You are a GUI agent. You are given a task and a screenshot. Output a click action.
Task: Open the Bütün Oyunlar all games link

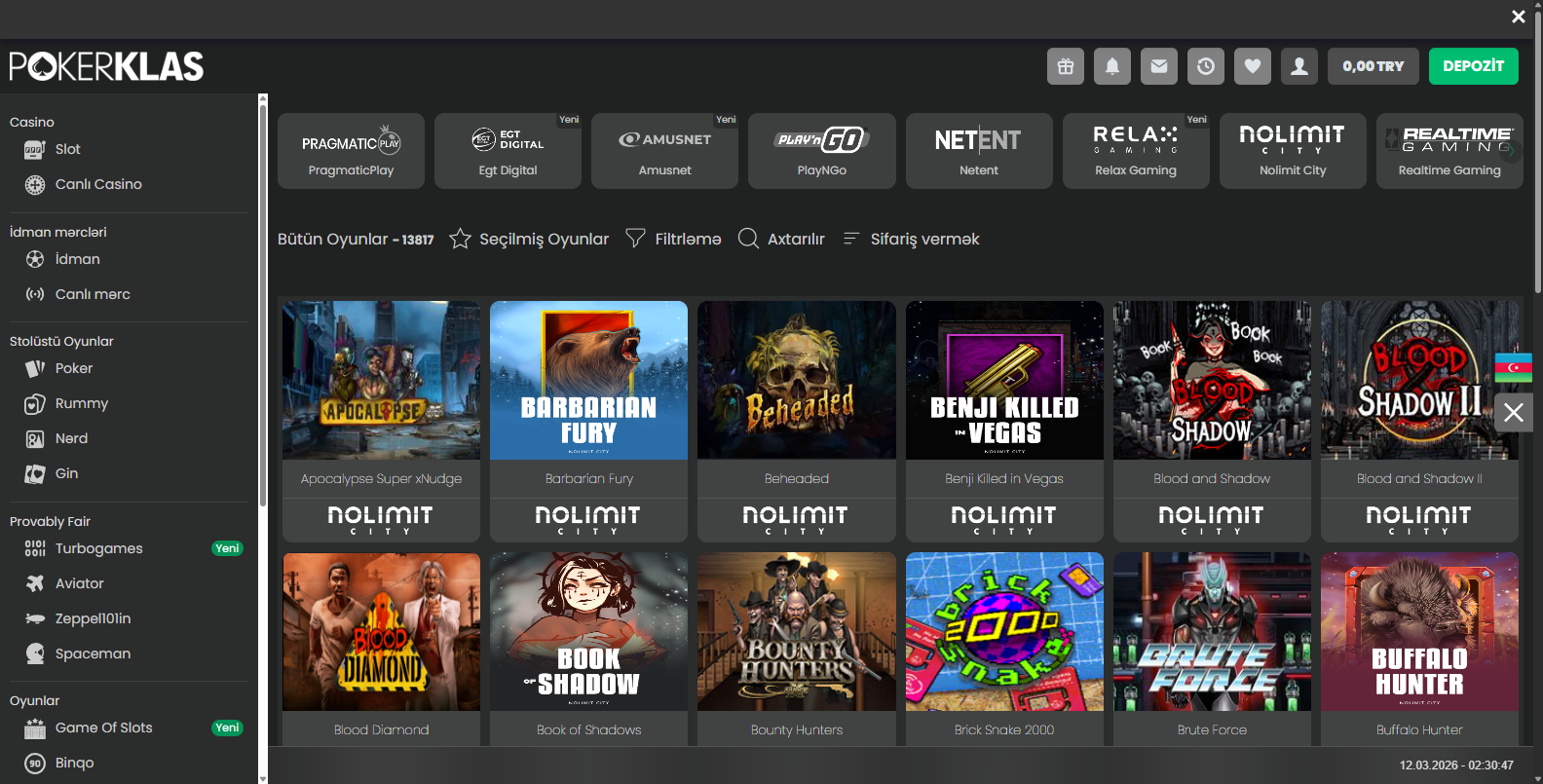click(x=356, y=239)
